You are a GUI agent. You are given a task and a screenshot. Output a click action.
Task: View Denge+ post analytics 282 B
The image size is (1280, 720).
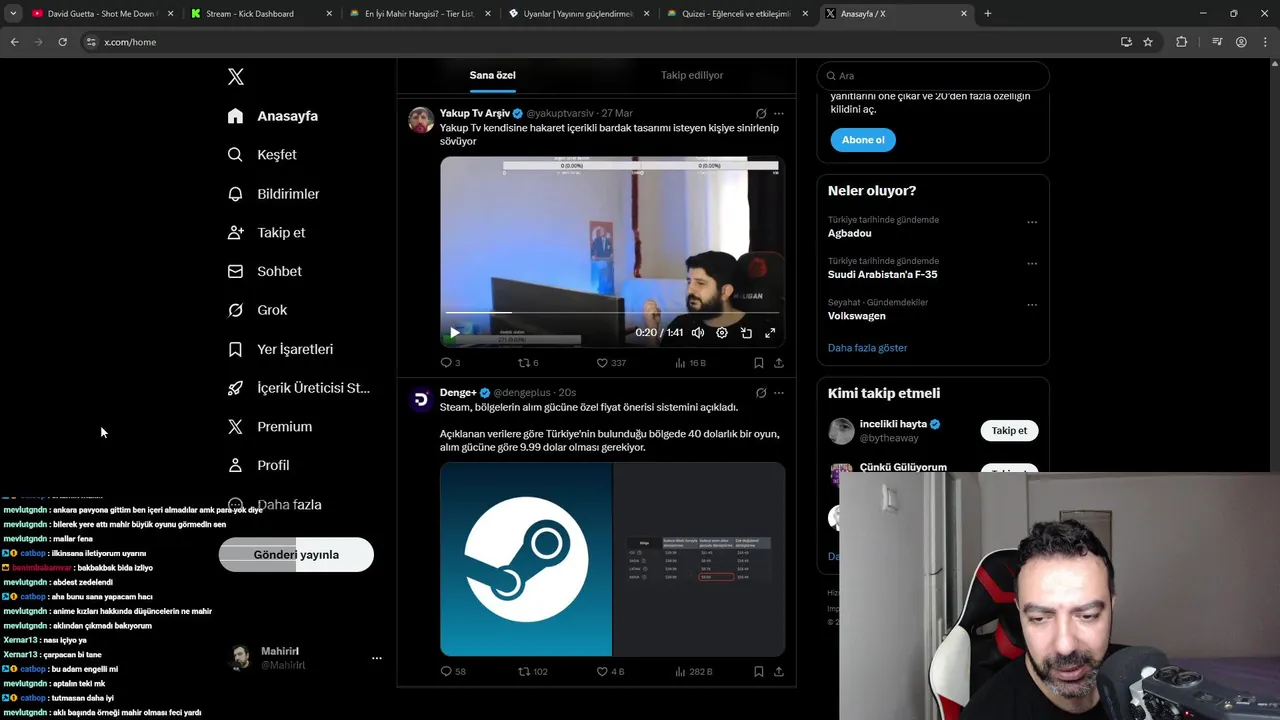pyautogui.click(x=694, y=672)
